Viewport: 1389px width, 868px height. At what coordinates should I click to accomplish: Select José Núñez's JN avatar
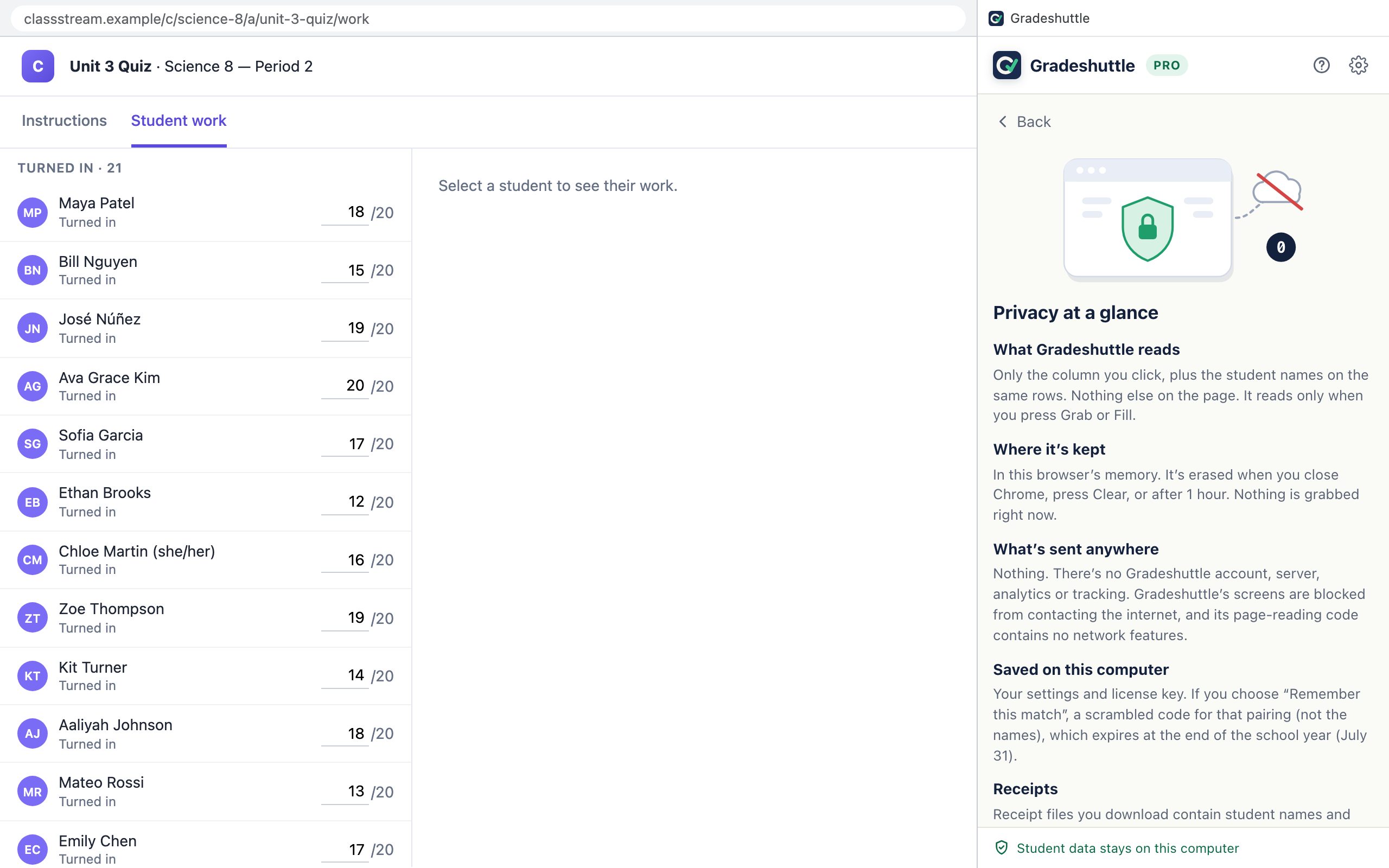pos(32,328)
